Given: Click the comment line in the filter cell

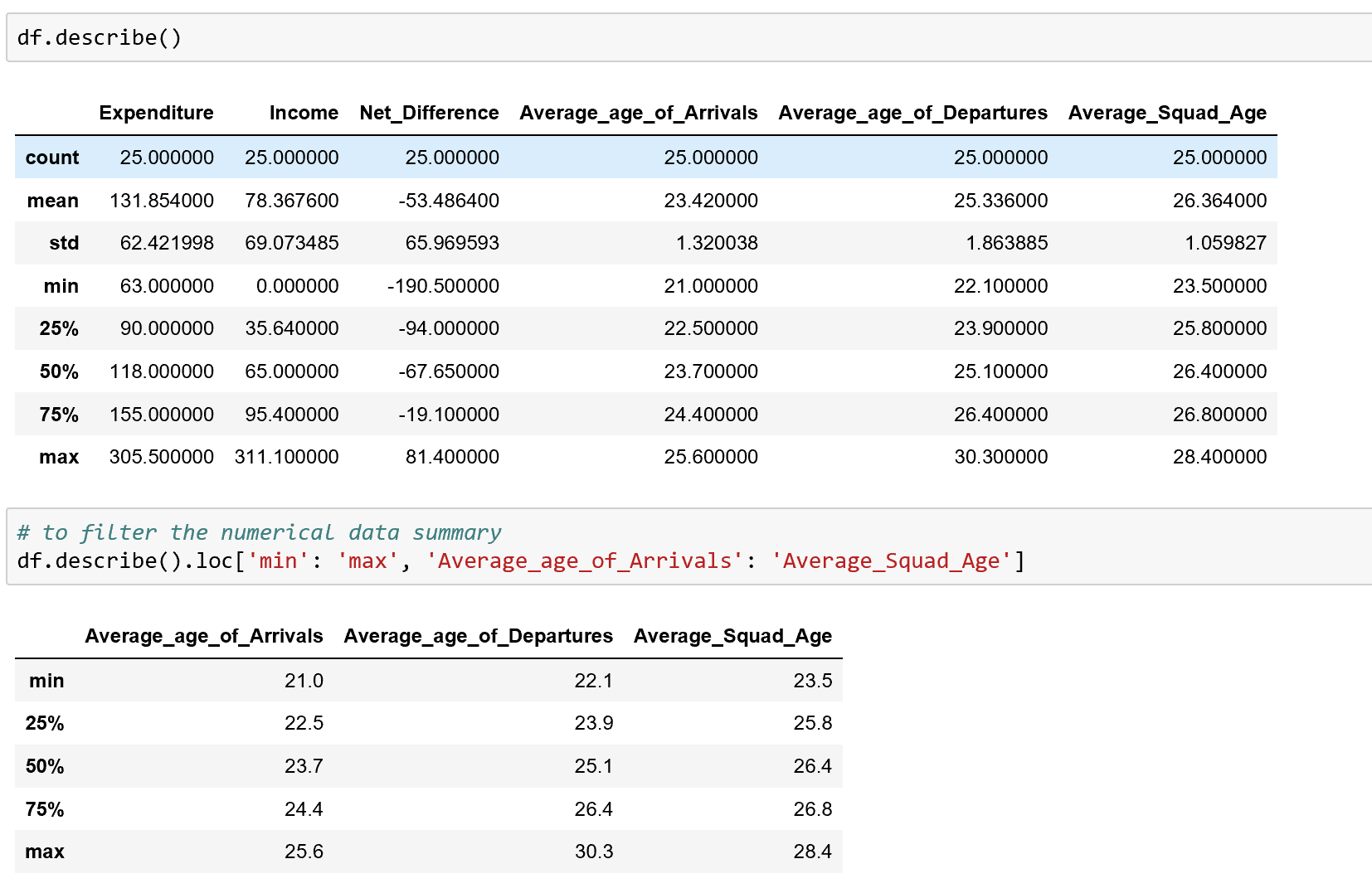Looking at the screenshot, I should pyautogui.click(x=259, y=532).
